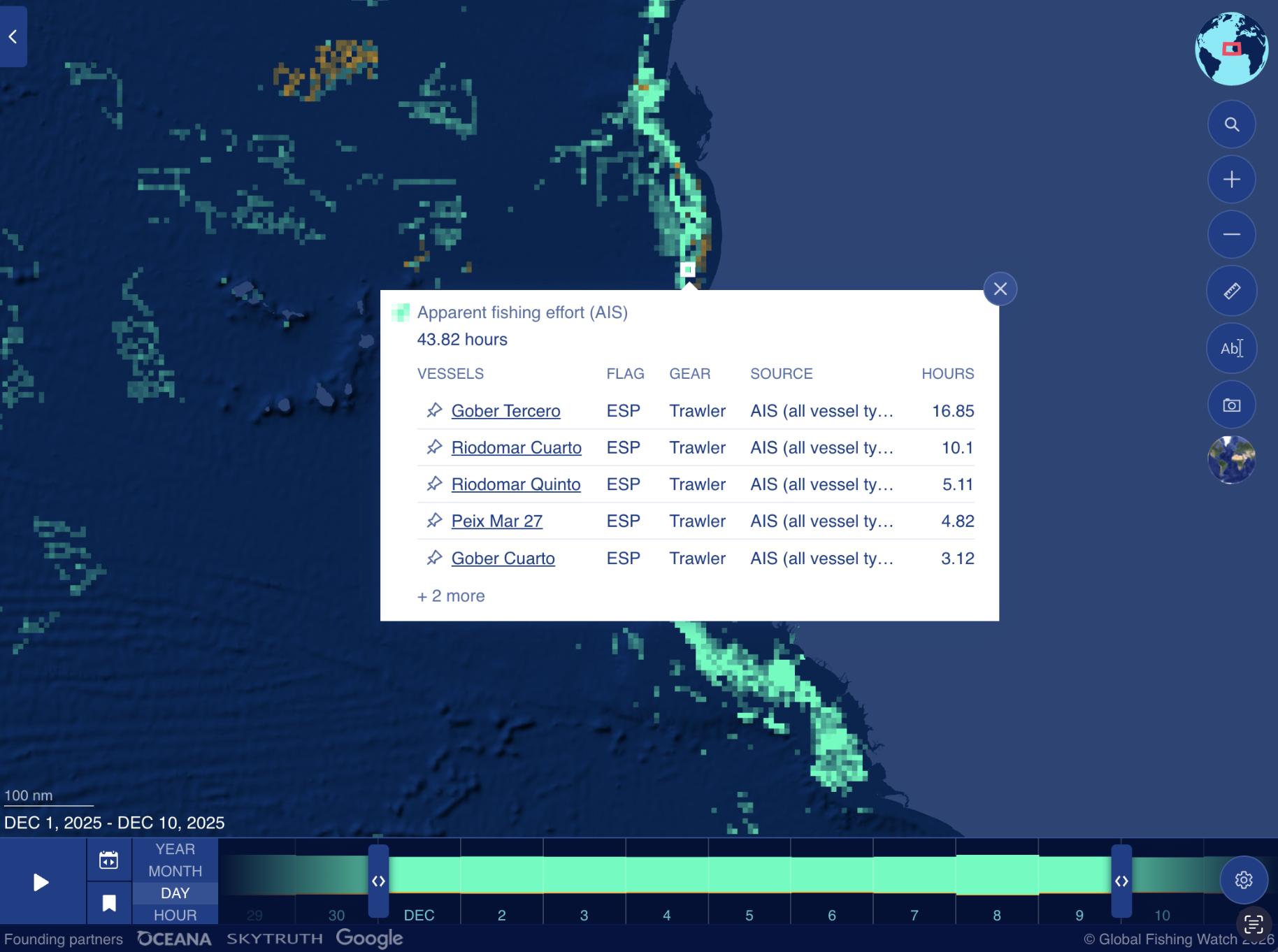Open timebar settings gear

click(1243, 880)
